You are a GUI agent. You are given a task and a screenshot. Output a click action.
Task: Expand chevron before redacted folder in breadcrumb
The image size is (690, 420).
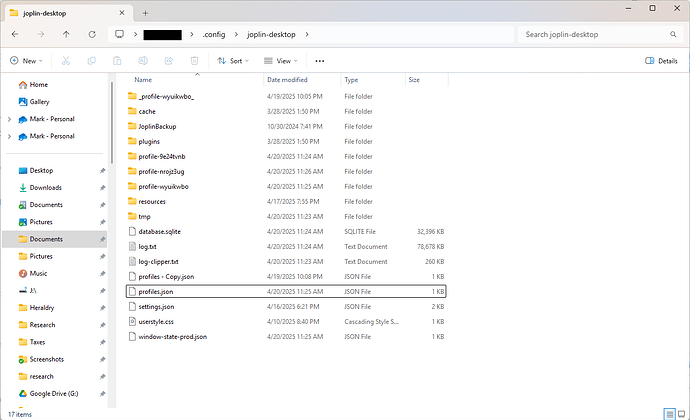click(135, 34)
